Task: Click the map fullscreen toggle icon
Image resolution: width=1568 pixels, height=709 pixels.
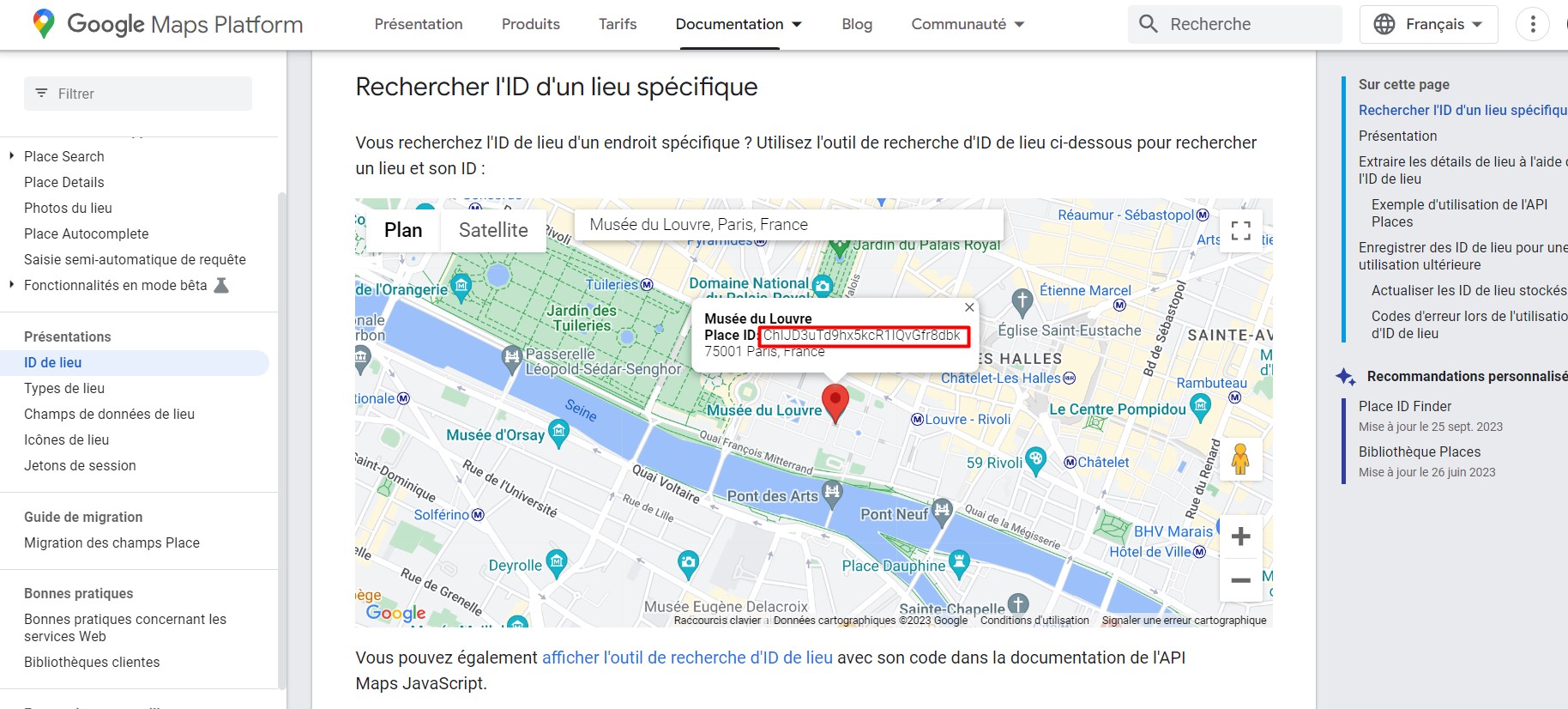Action: coord(1240,231)
